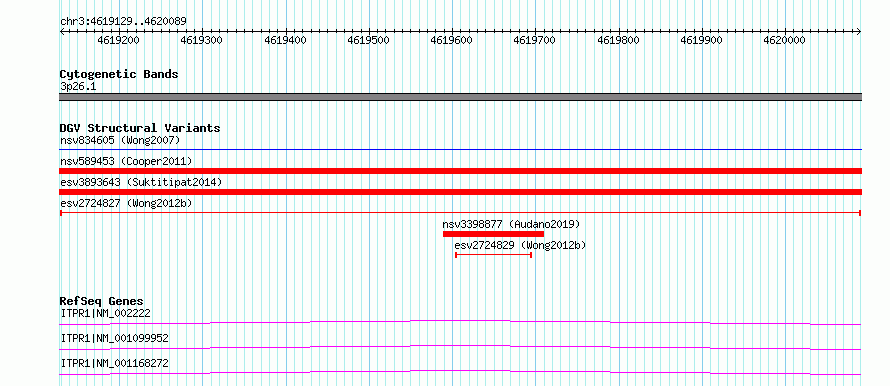Click the nsv3398877 (Audano2019) variant bar

pos(493,234)
